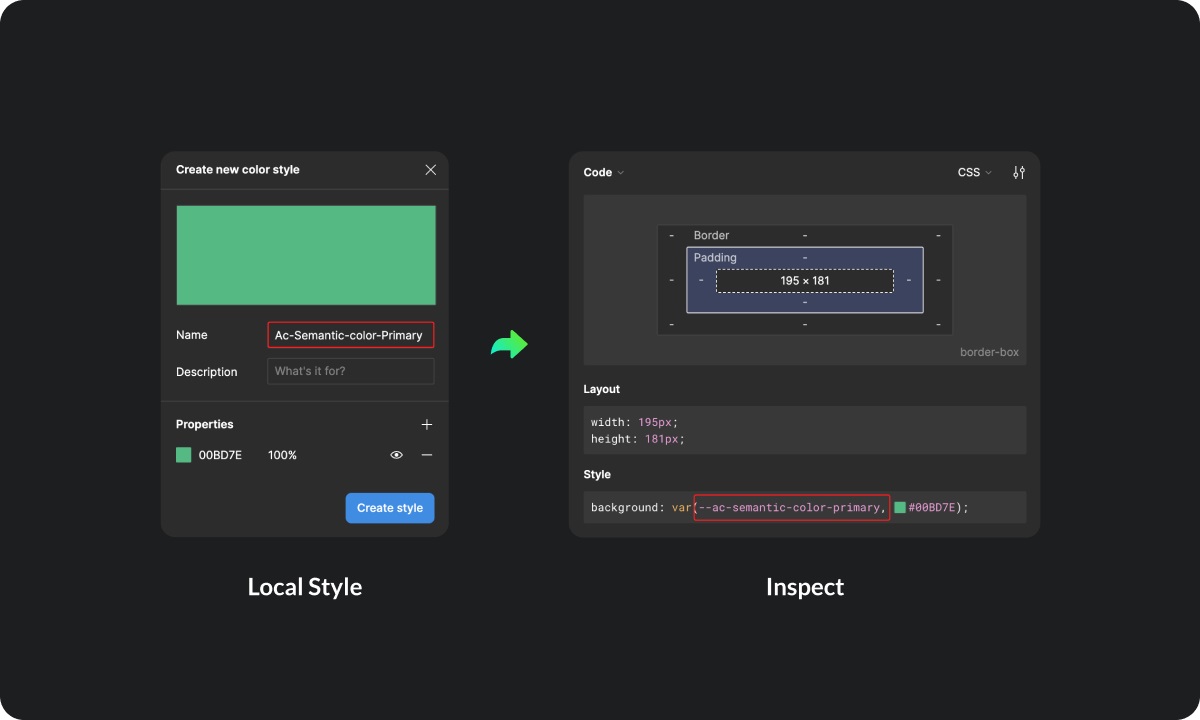1200x720 pixels.
Task: Toggle the eye visibility of the fill
Action: tap(397, 455)
